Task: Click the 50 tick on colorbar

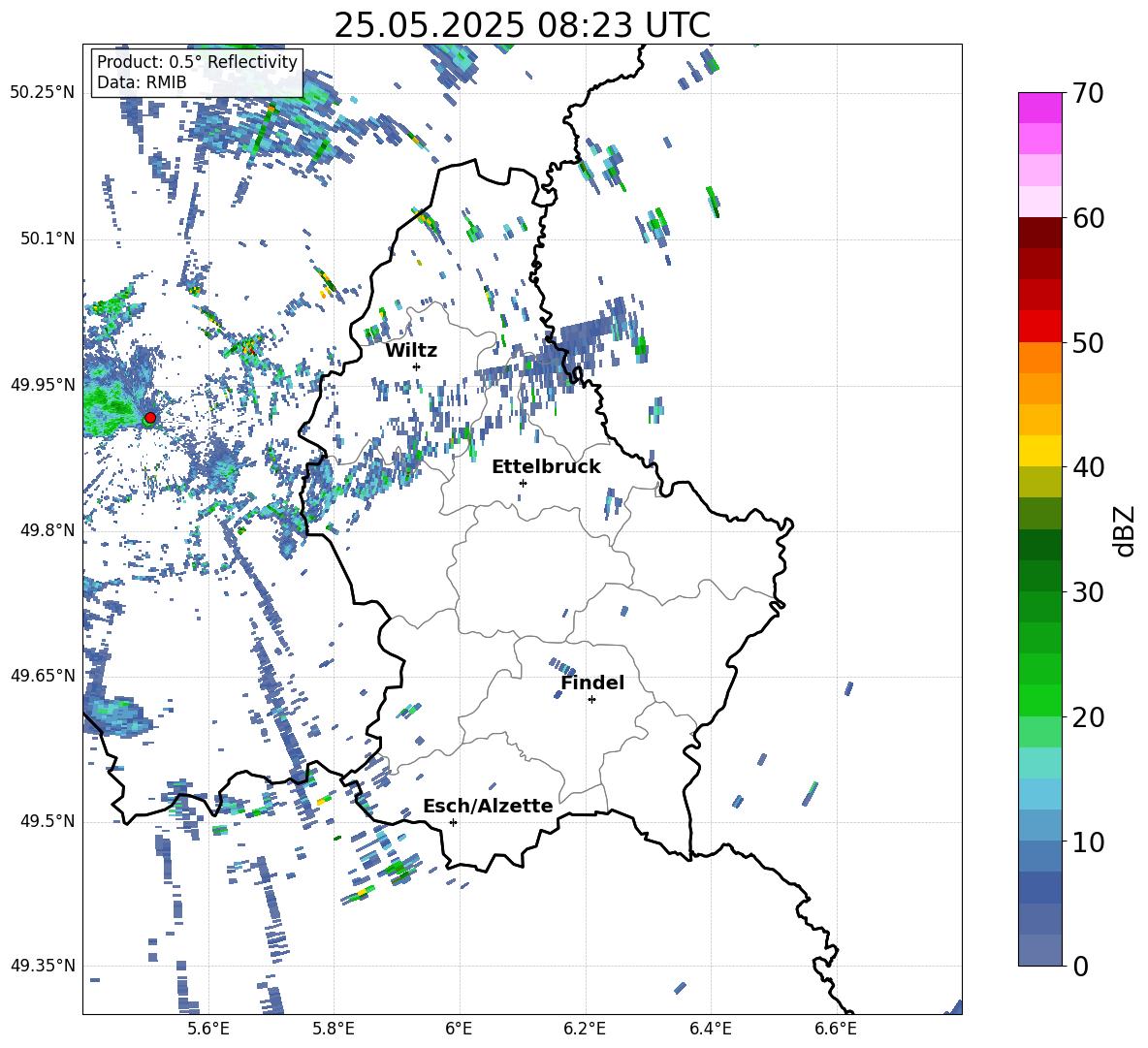Action: pyautogui.click(x=1088, y=342)
